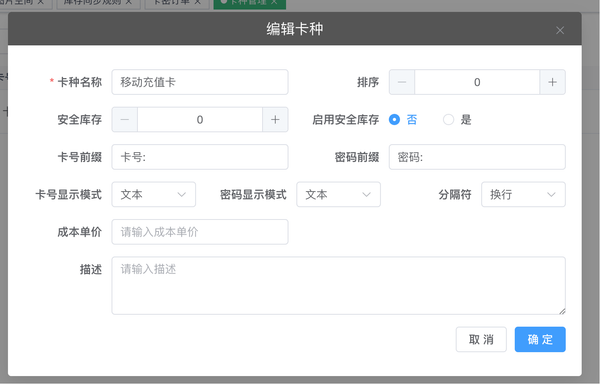Click the 确定 button

click(540, 339)
